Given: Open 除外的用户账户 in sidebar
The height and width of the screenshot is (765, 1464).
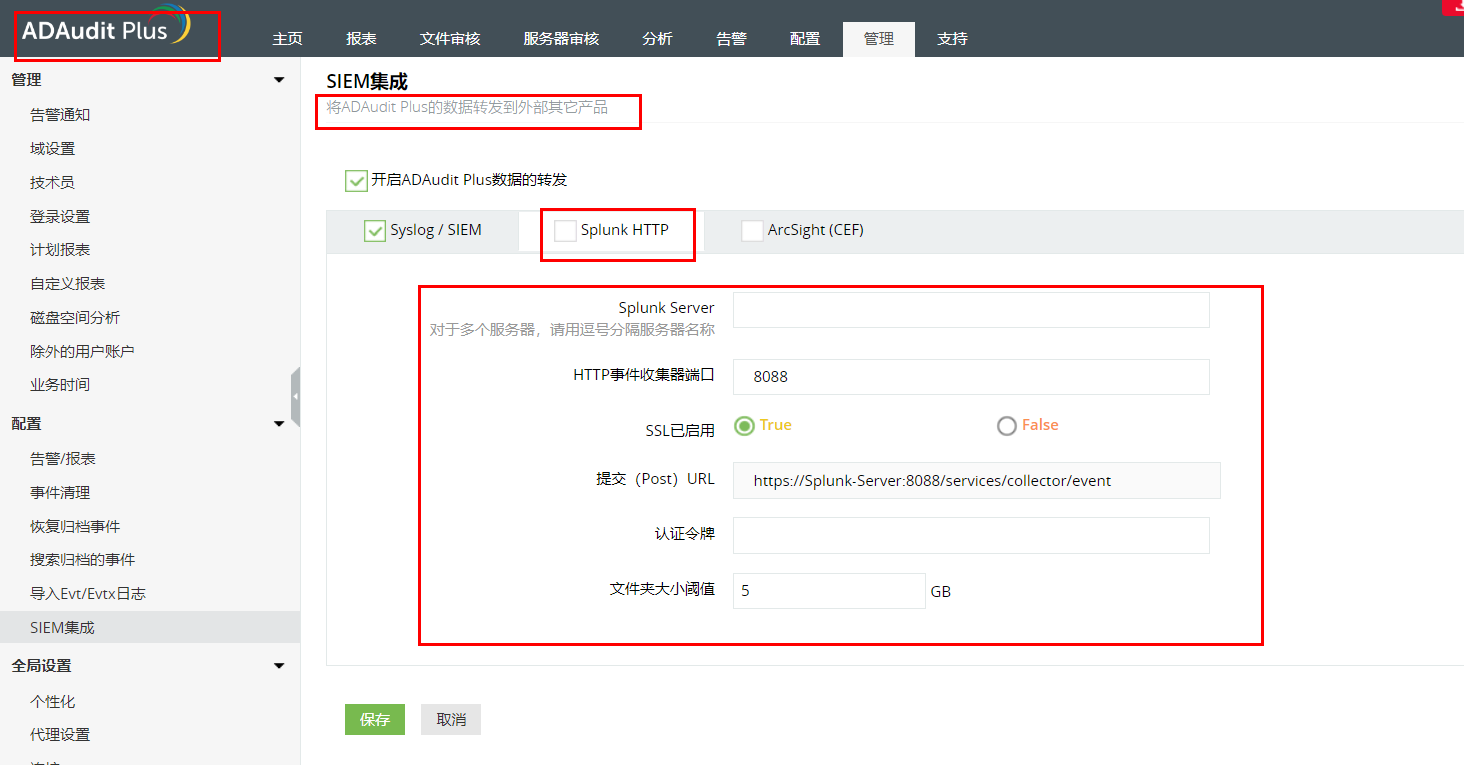Looking at the screenshot, I should (x=82, y=352).
